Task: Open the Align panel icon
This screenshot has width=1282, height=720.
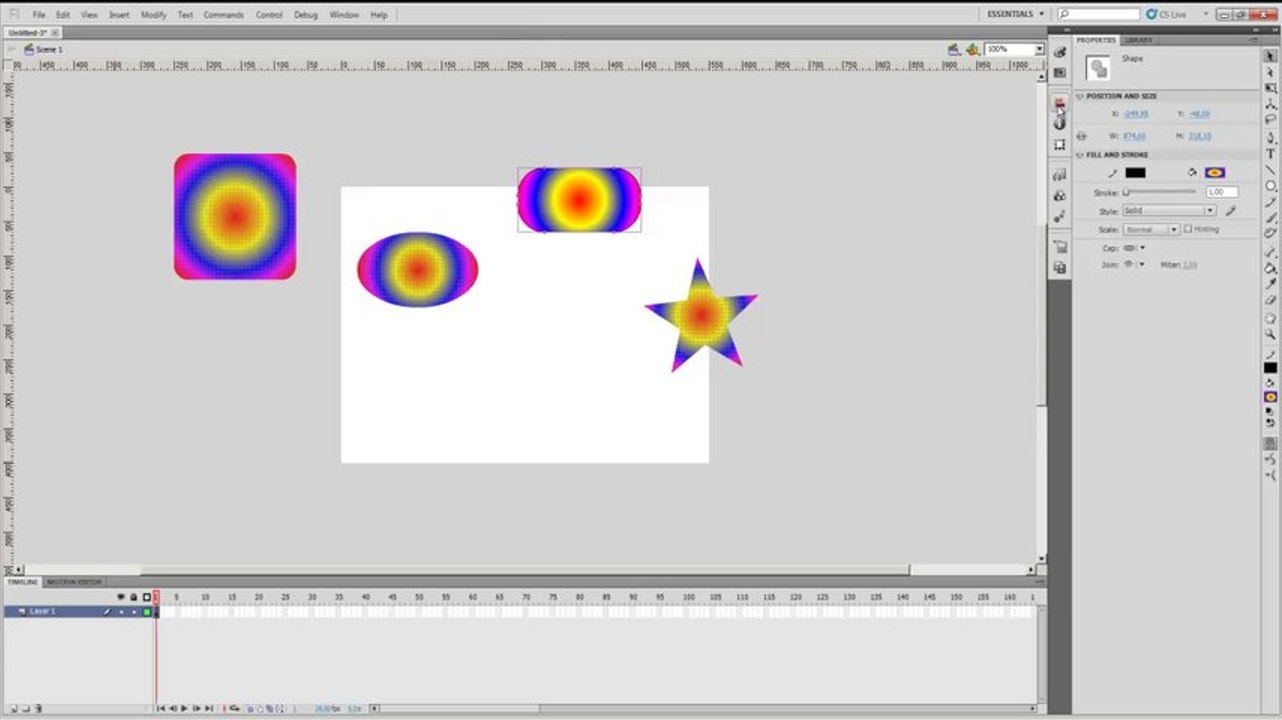Action: tap(1059, 102)
